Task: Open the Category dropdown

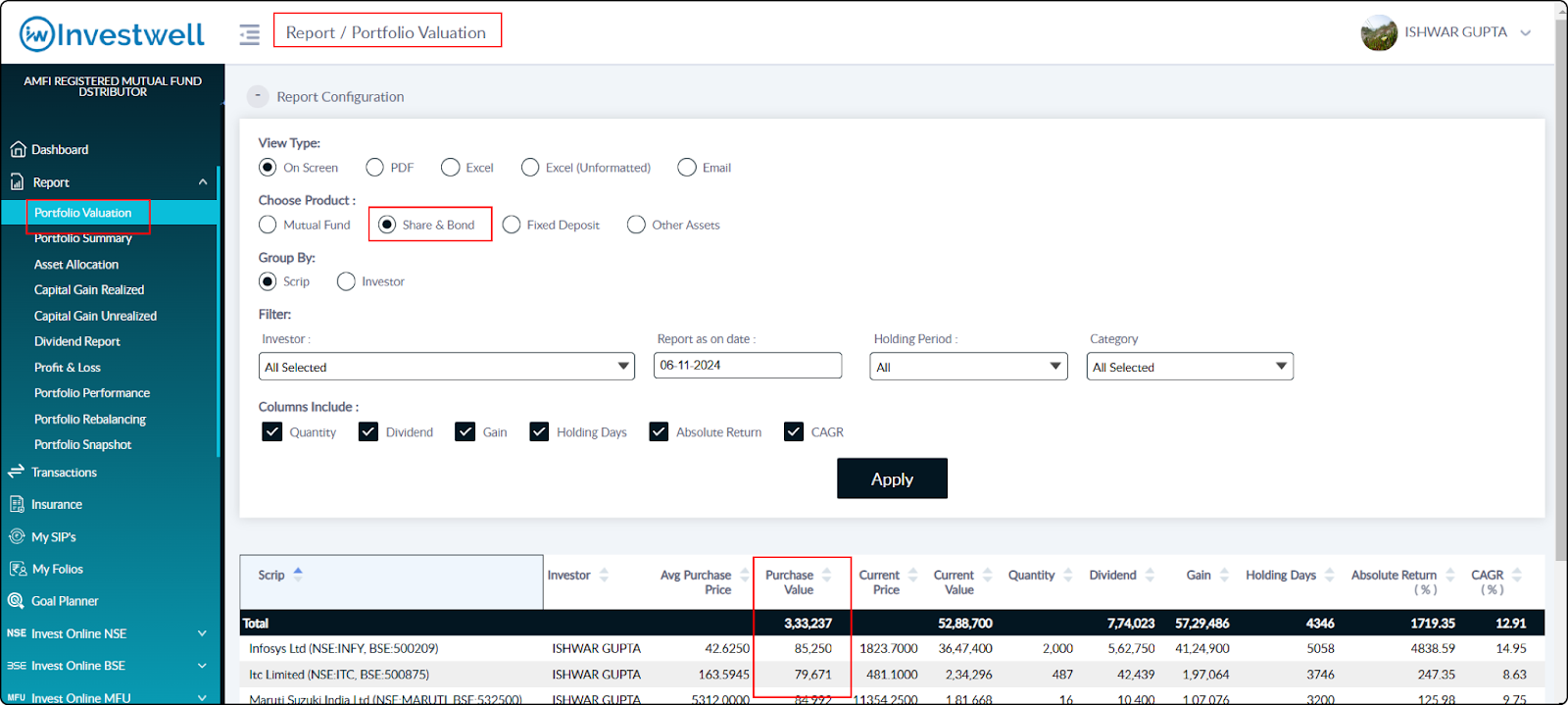Action: 1190,367
